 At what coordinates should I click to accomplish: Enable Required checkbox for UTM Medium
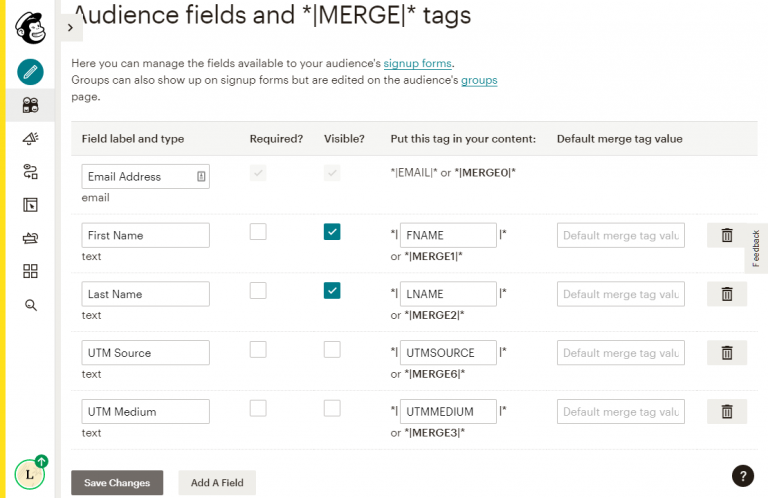(258, 408)
